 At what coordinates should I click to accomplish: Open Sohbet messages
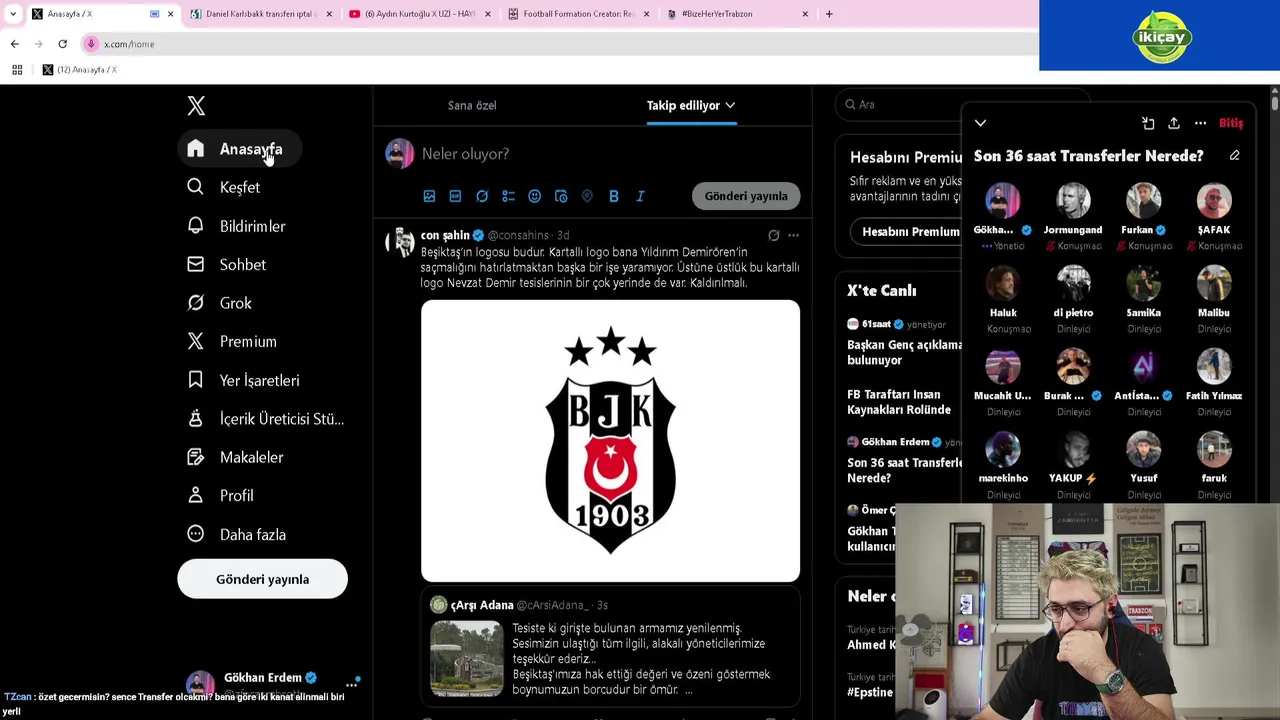tap(227, 264)
